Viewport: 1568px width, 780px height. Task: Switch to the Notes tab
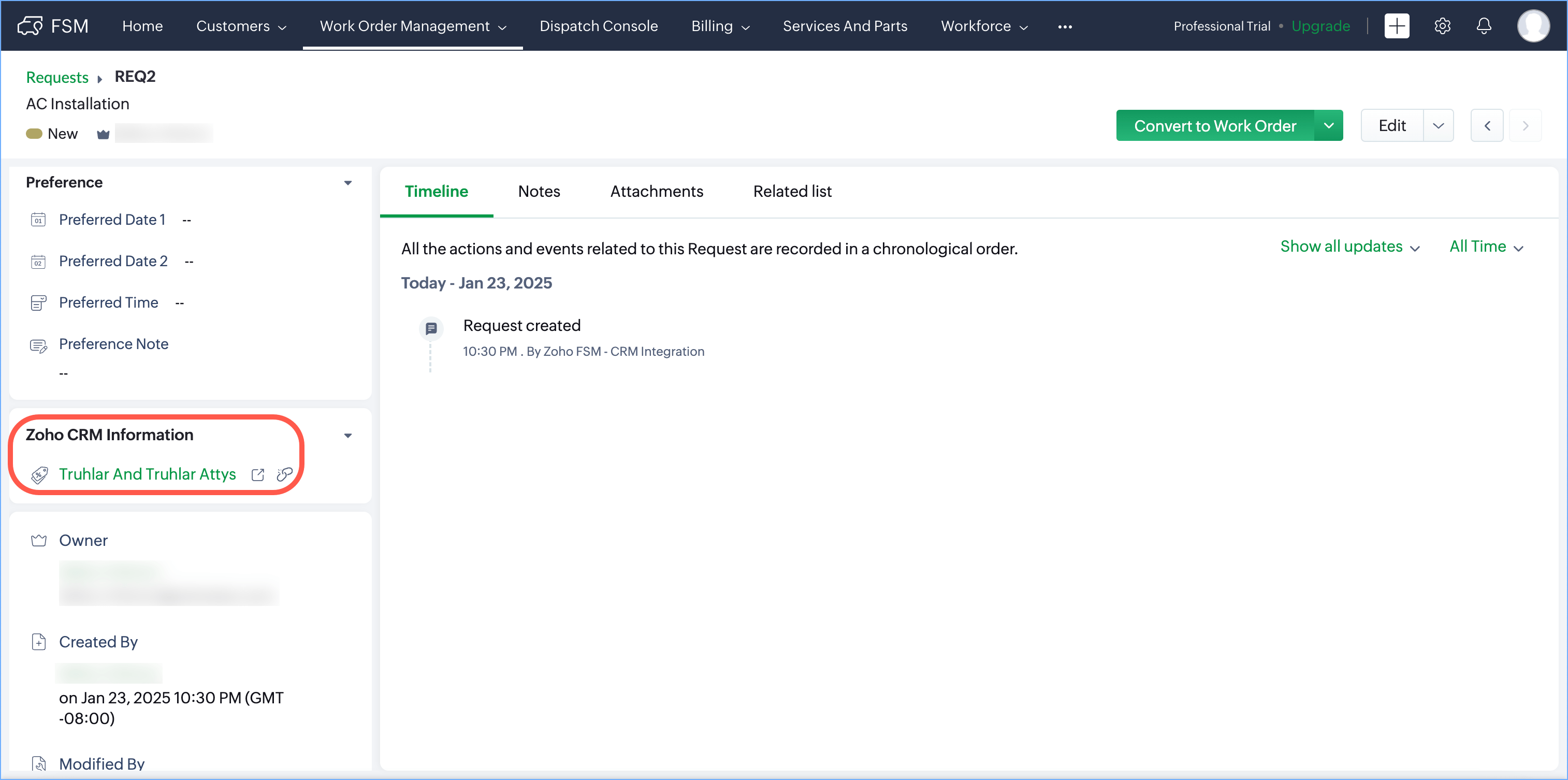[539, 191]
